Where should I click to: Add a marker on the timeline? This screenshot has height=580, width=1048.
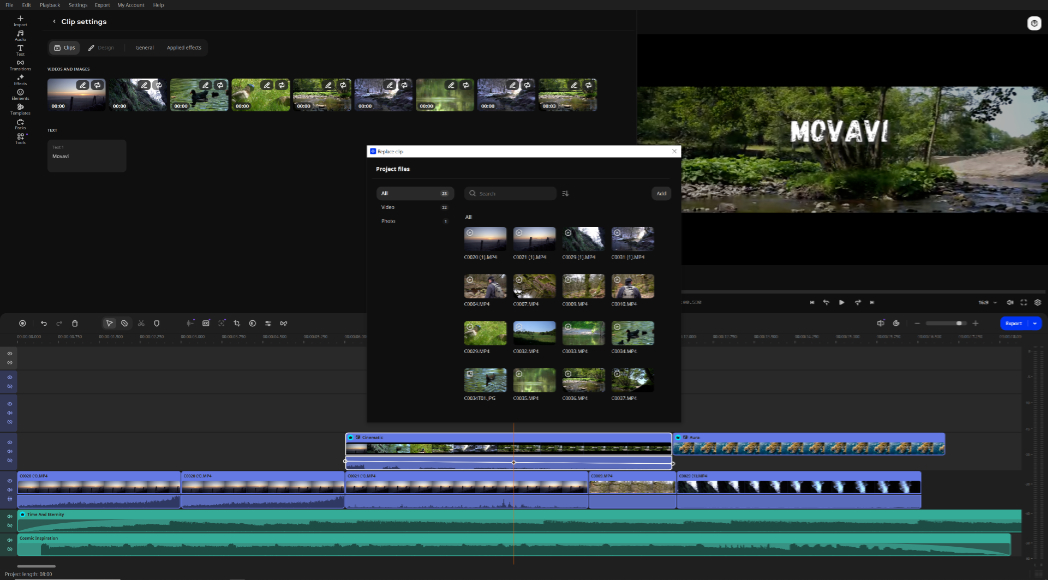156,323
